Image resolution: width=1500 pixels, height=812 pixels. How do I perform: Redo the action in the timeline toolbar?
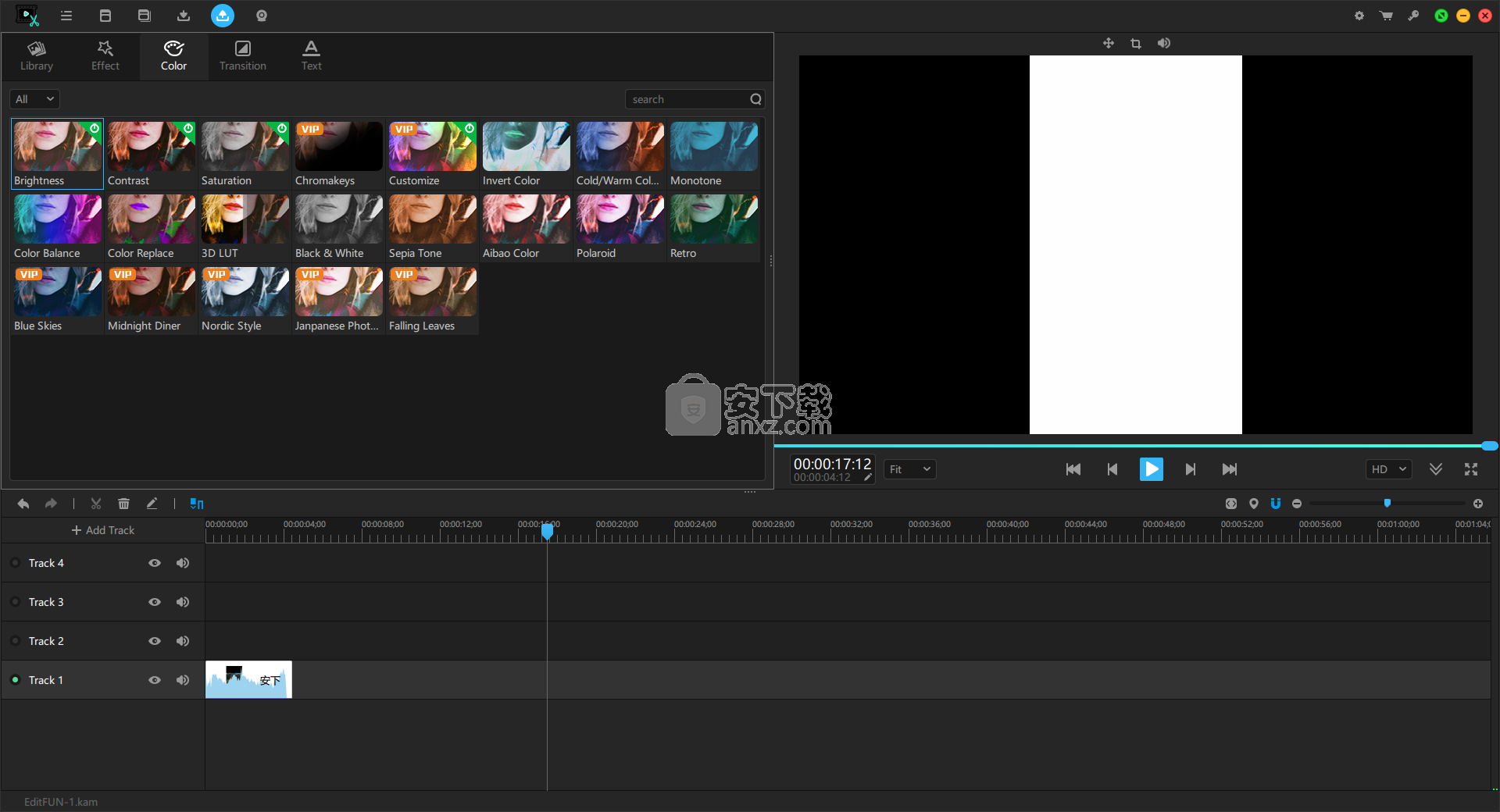pyautogui.click(x=51, y=504)
